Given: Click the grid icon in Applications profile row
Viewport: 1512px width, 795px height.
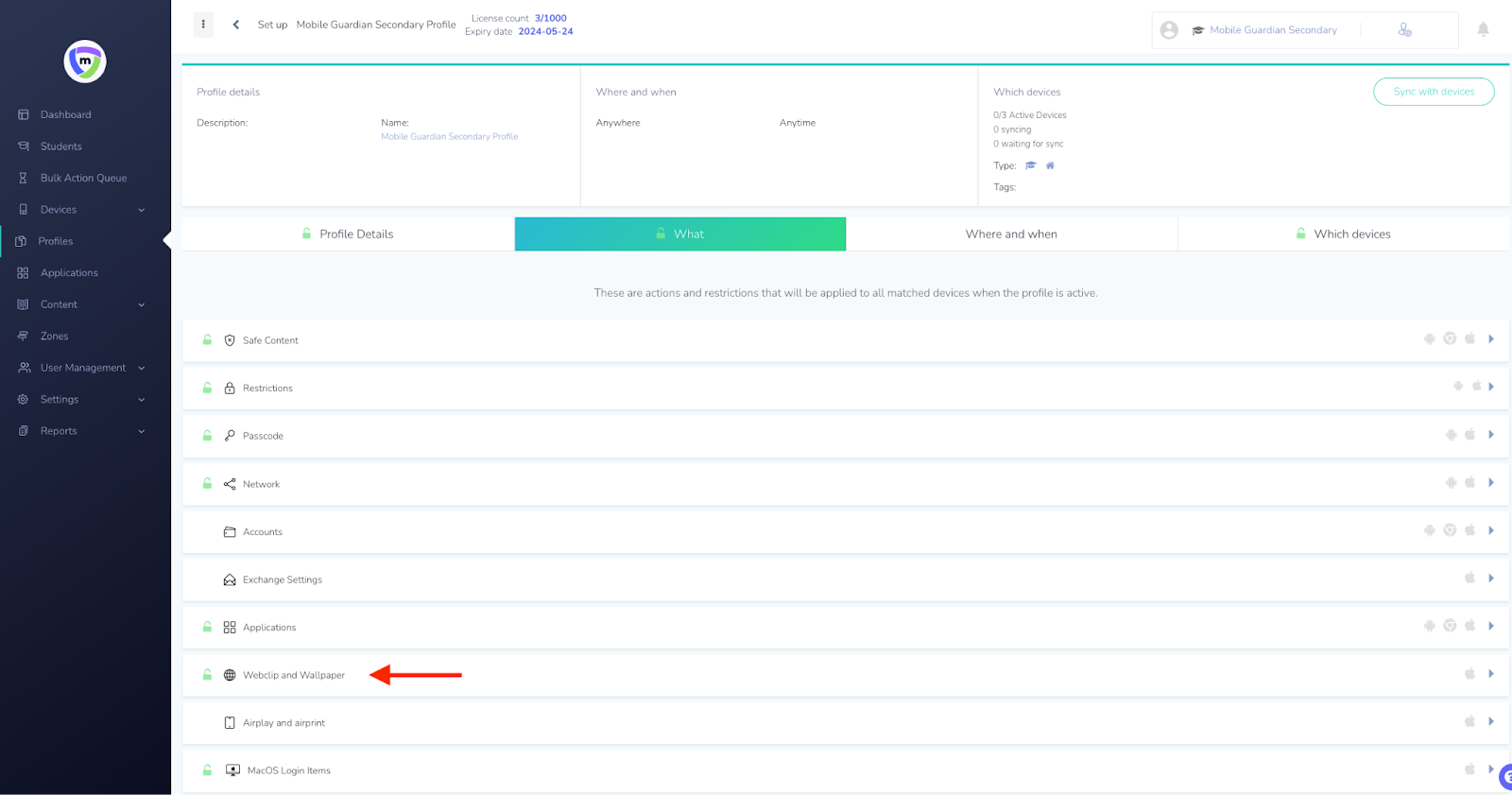Looking at the screenshot, I should 230,628.
